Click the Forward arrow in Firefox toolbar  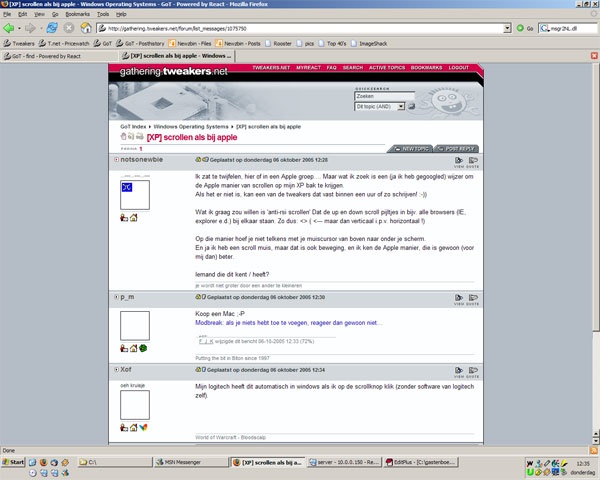[30, 28]
